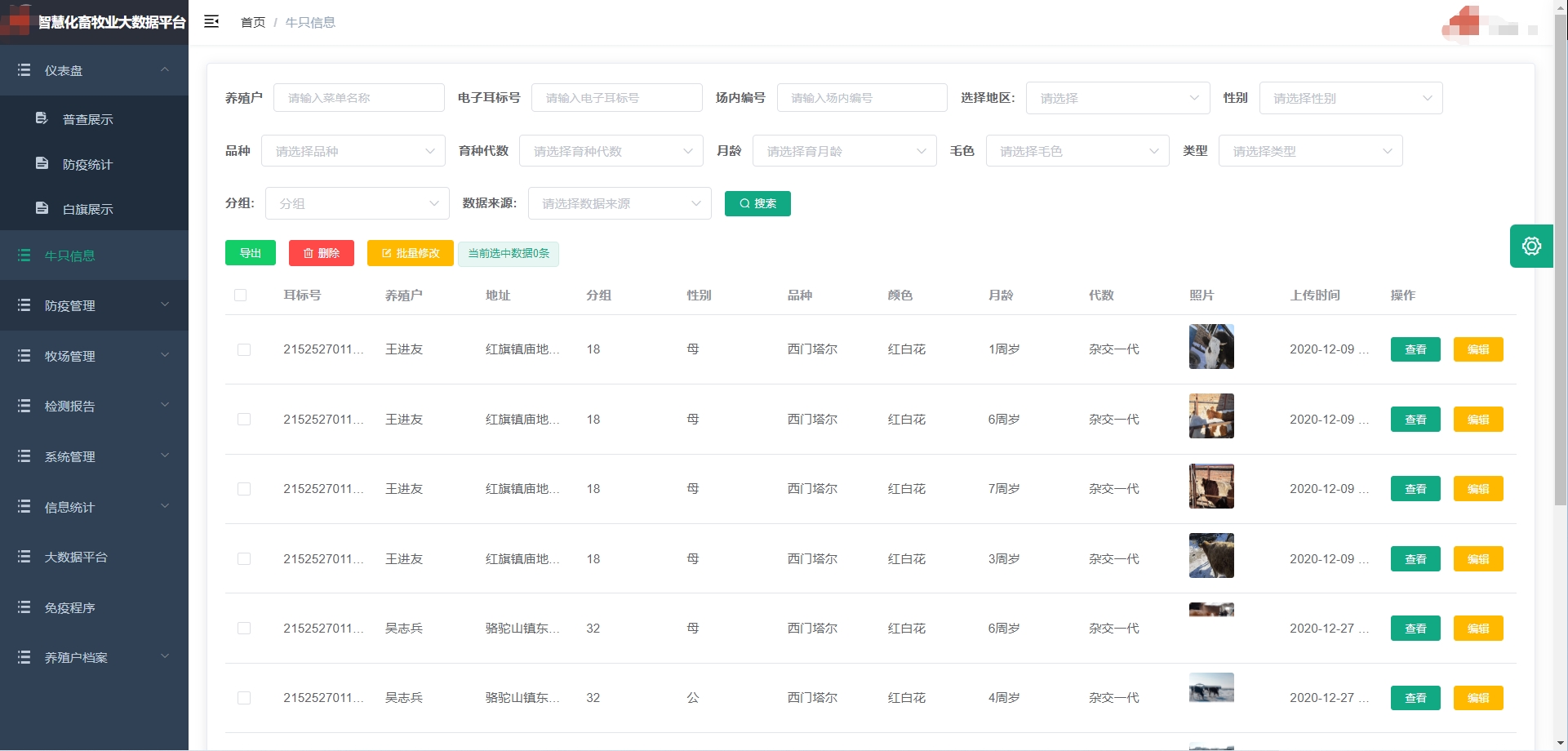Click the 牧场管理 list icon

click(24, 356)
